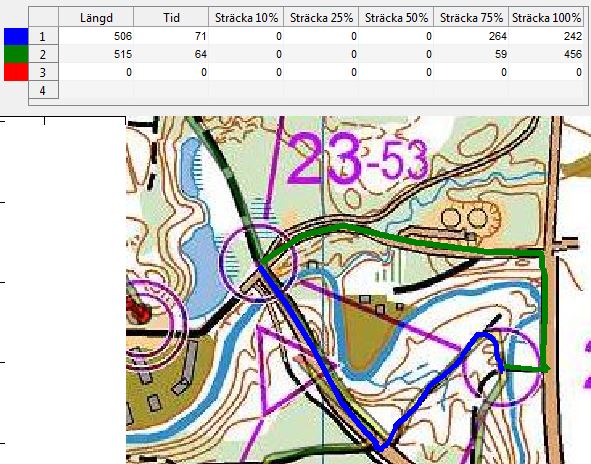The width and height of the screenshot is (591, 464).
Task: Click the Sträcka 50% column header
Action: (x=396, y=17)
